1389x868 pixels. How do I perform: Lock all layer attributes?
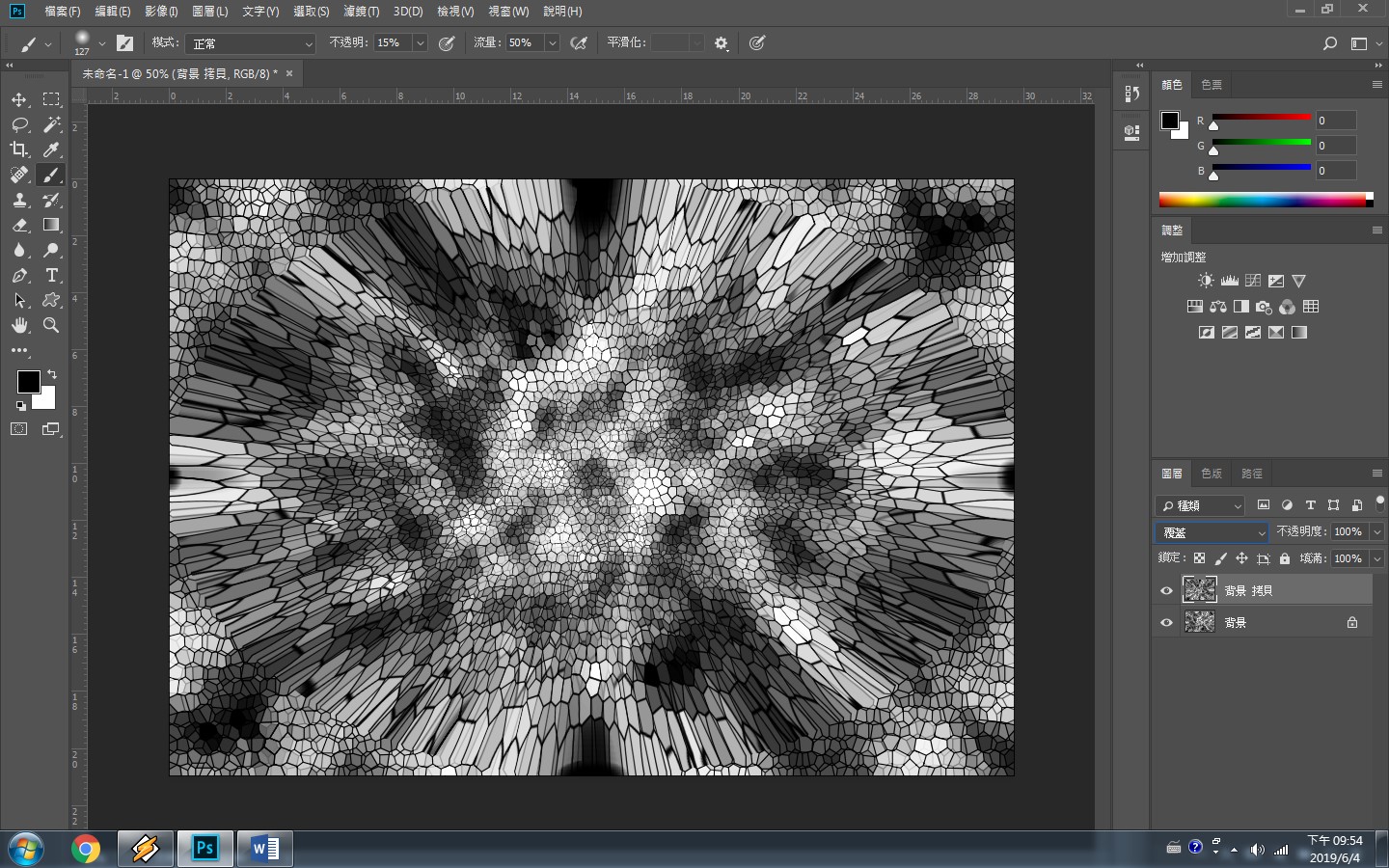point(1285,558)
